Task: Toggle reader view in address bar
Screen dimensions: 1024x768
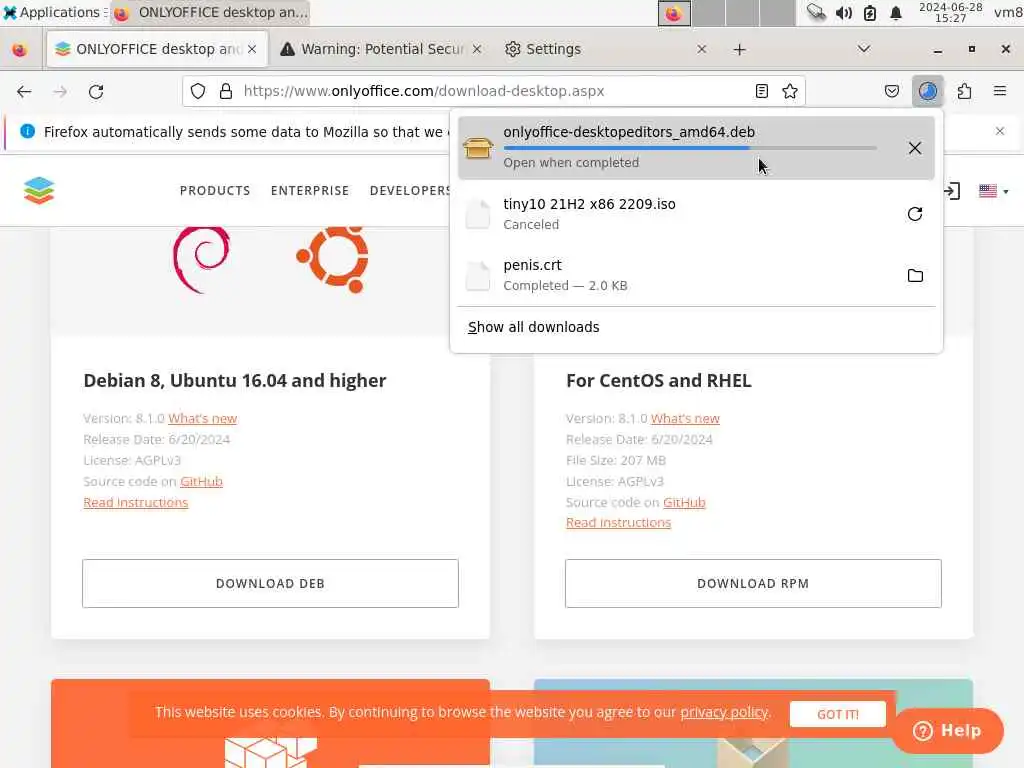Action: click(x=761, y=91)
